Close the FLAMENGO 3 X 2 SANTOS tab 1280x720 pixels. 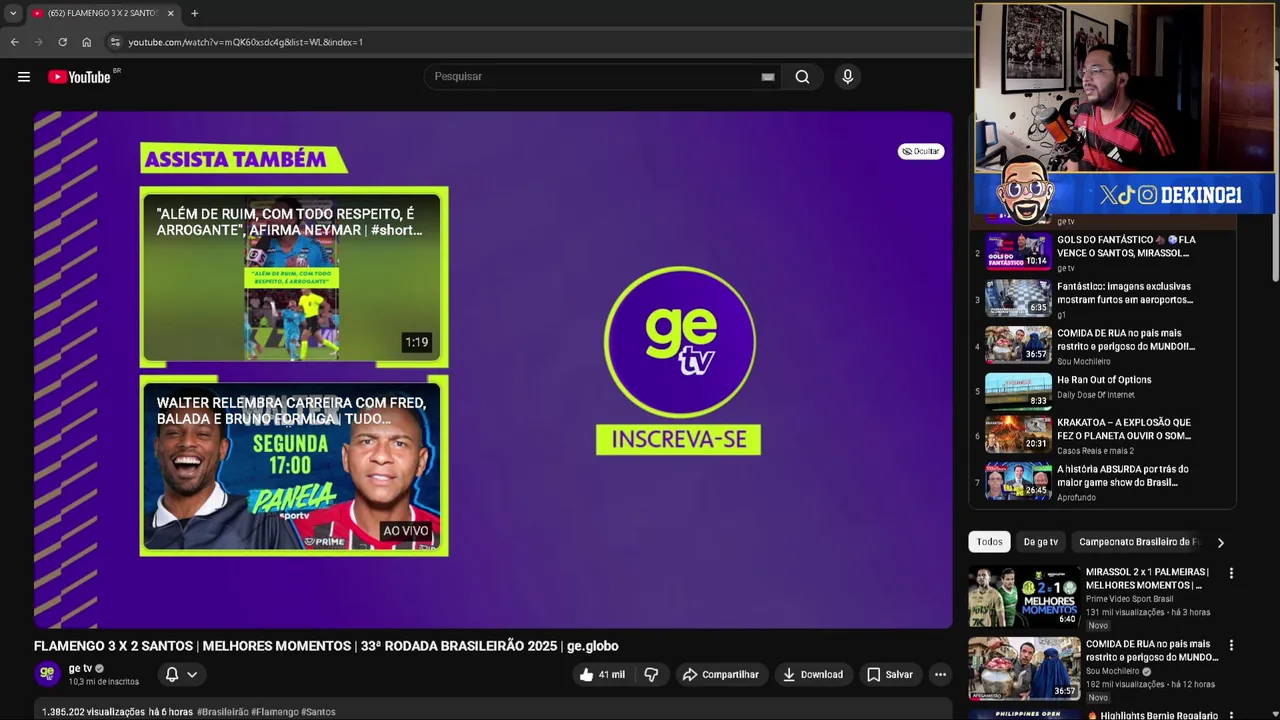(170, 13)
